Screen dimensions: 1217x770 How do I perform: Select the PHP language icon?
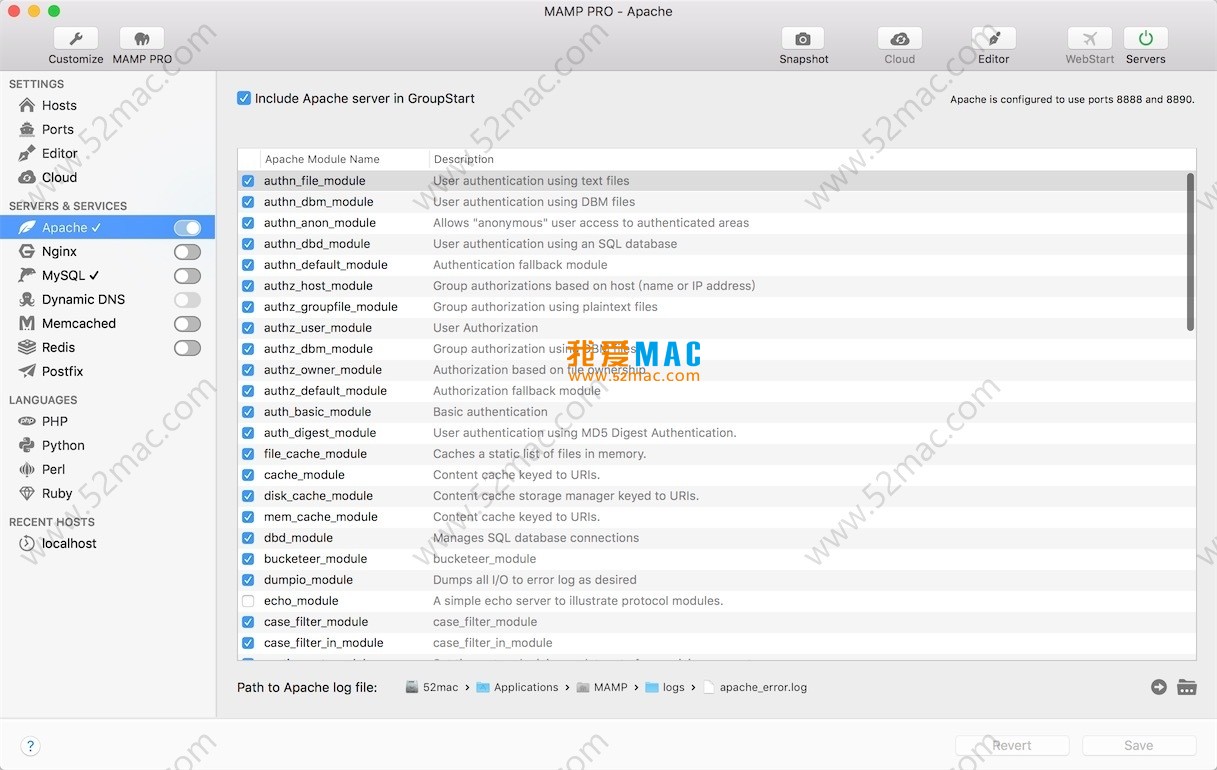pyautogui.click(x=27, y=421)
